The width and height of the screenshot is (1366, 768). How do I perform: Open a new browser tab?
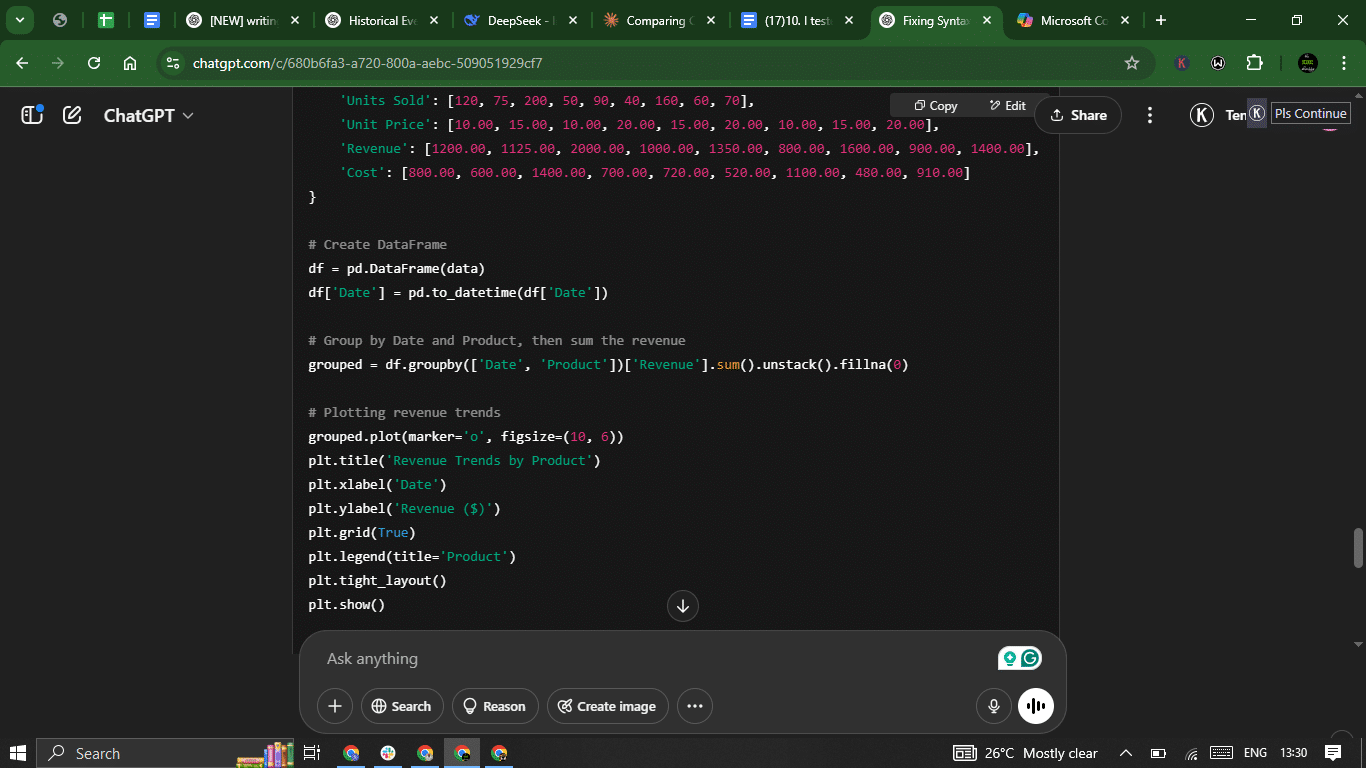(1160, 20)
